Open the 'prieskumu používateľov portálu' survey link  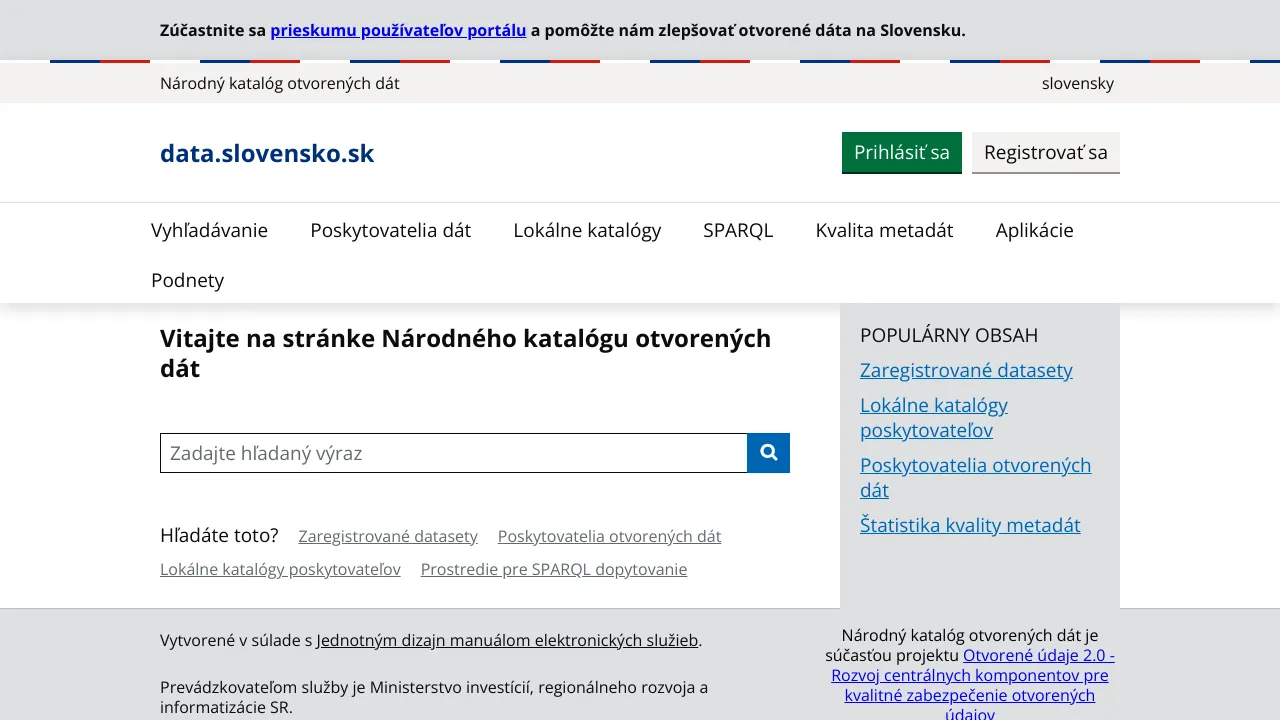398,30
